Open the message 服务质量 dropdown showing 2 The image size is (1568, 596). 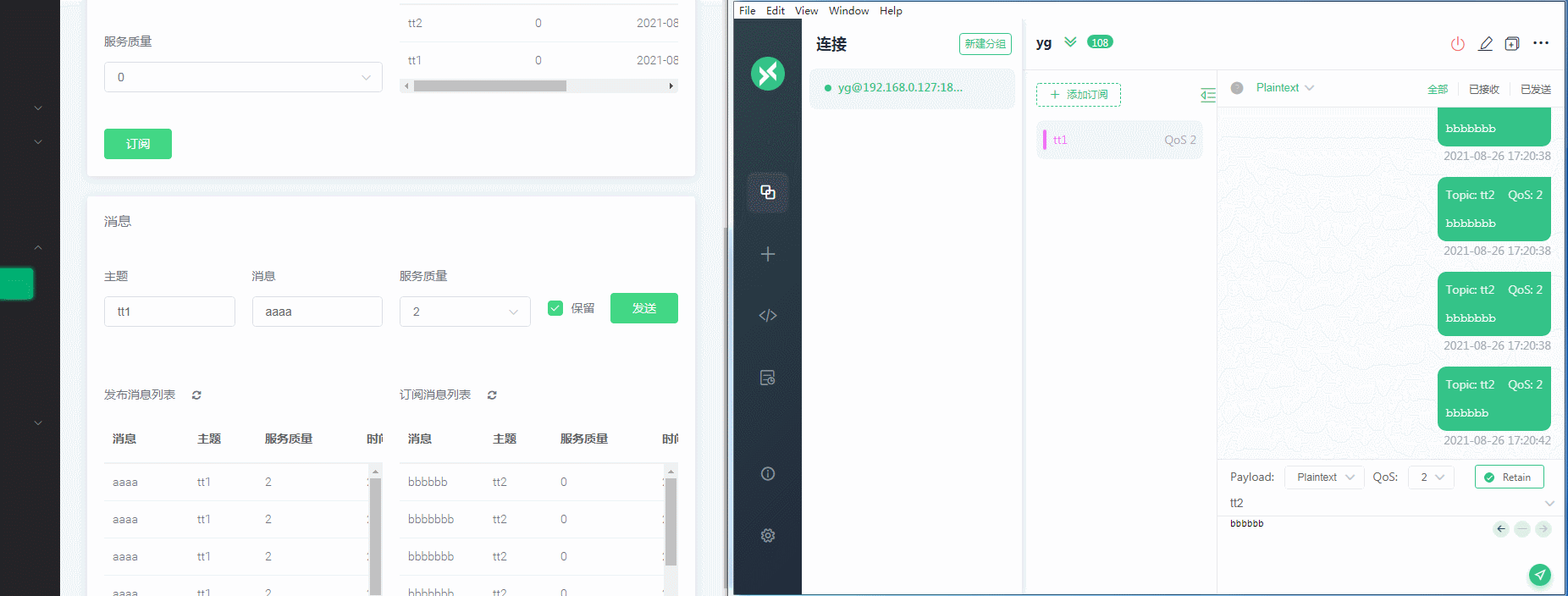[465, 312]
